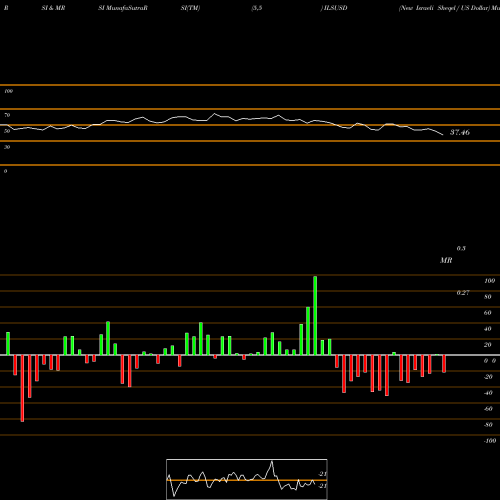Click the MR axis label 40
The width and height of the screenshot is (500, 500).
pyautogui.click(x=488, y=329)
